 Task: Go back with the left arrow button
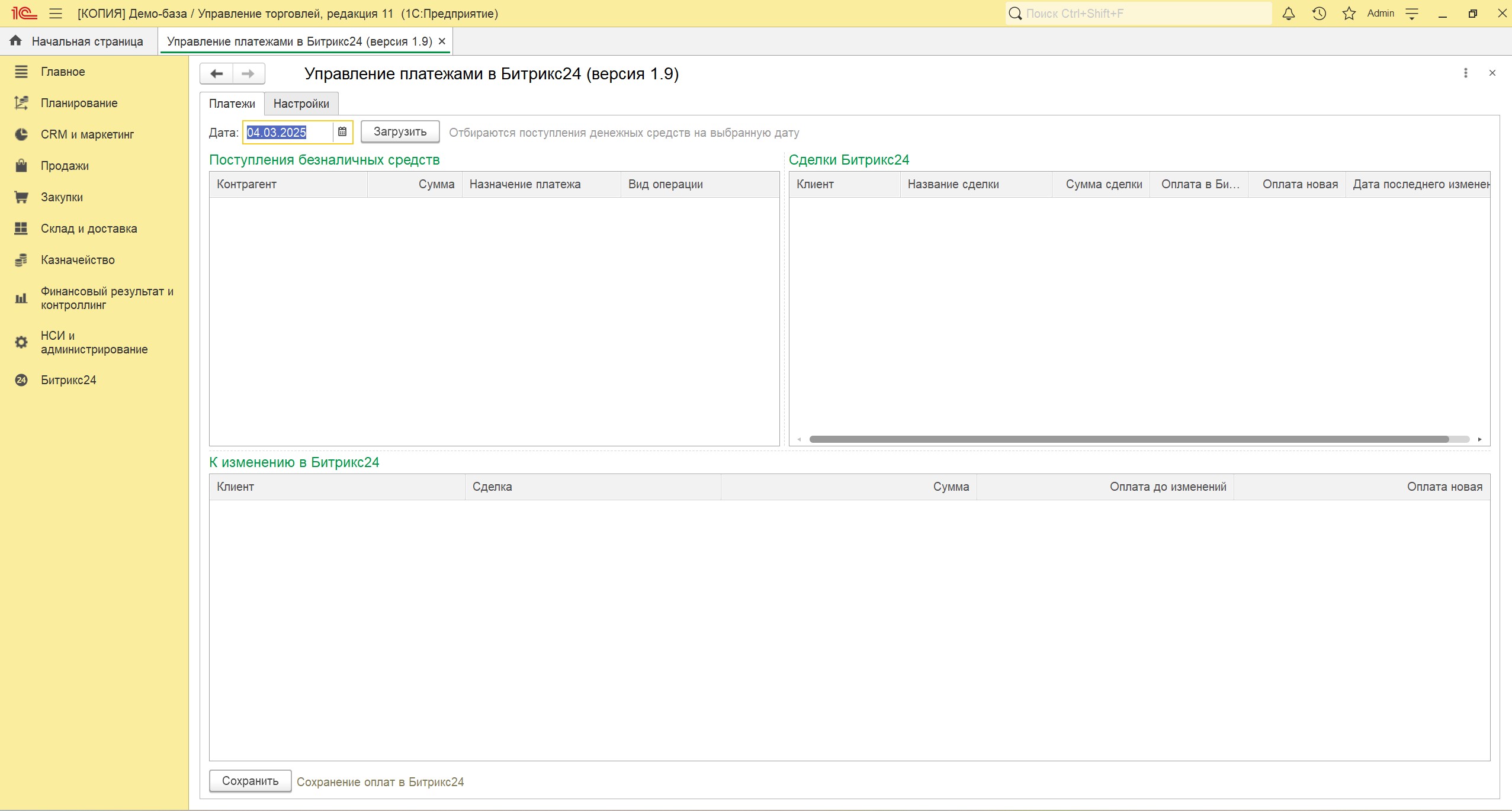[x=216, y=74]
